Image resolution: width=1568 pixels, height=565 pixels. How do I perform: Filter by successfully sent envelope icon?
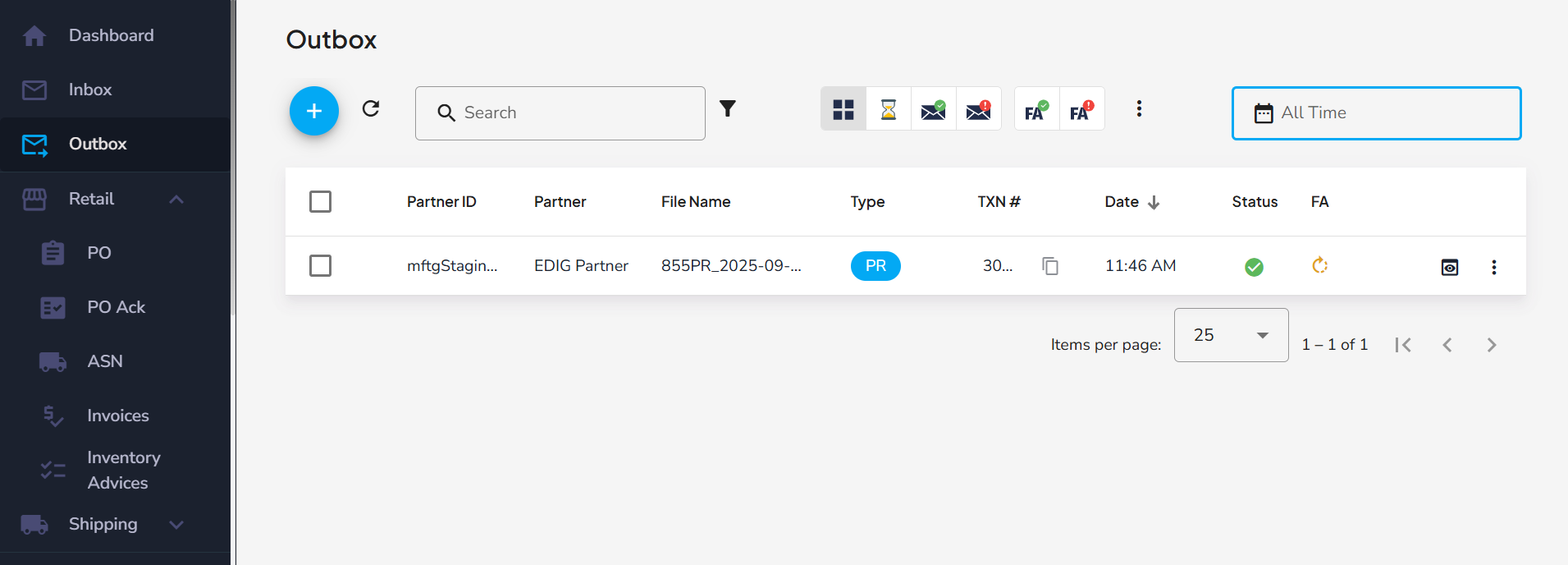coord(933,109)
